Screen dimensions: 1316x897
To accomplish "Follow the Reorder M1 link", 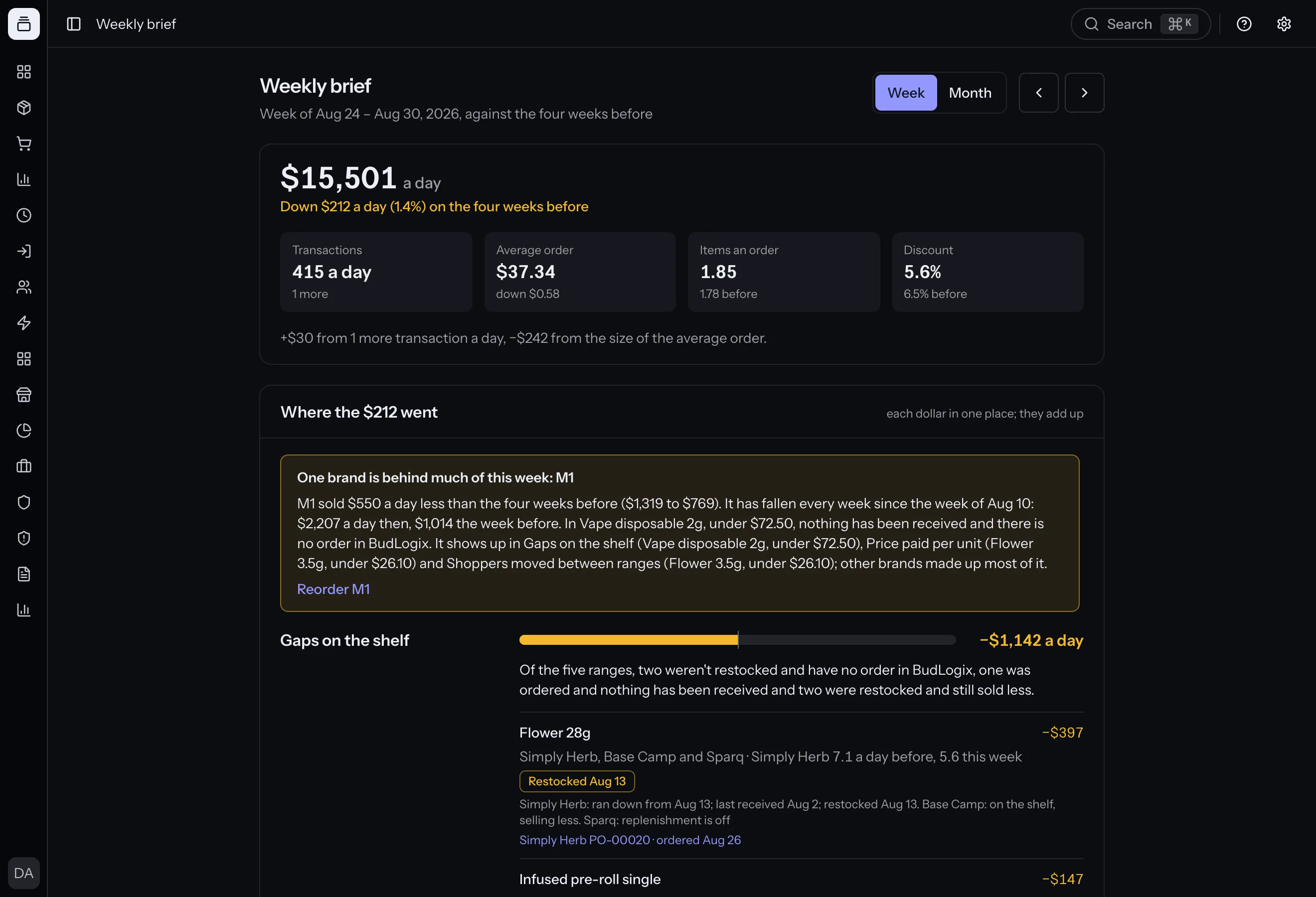I will pos(333,589).
